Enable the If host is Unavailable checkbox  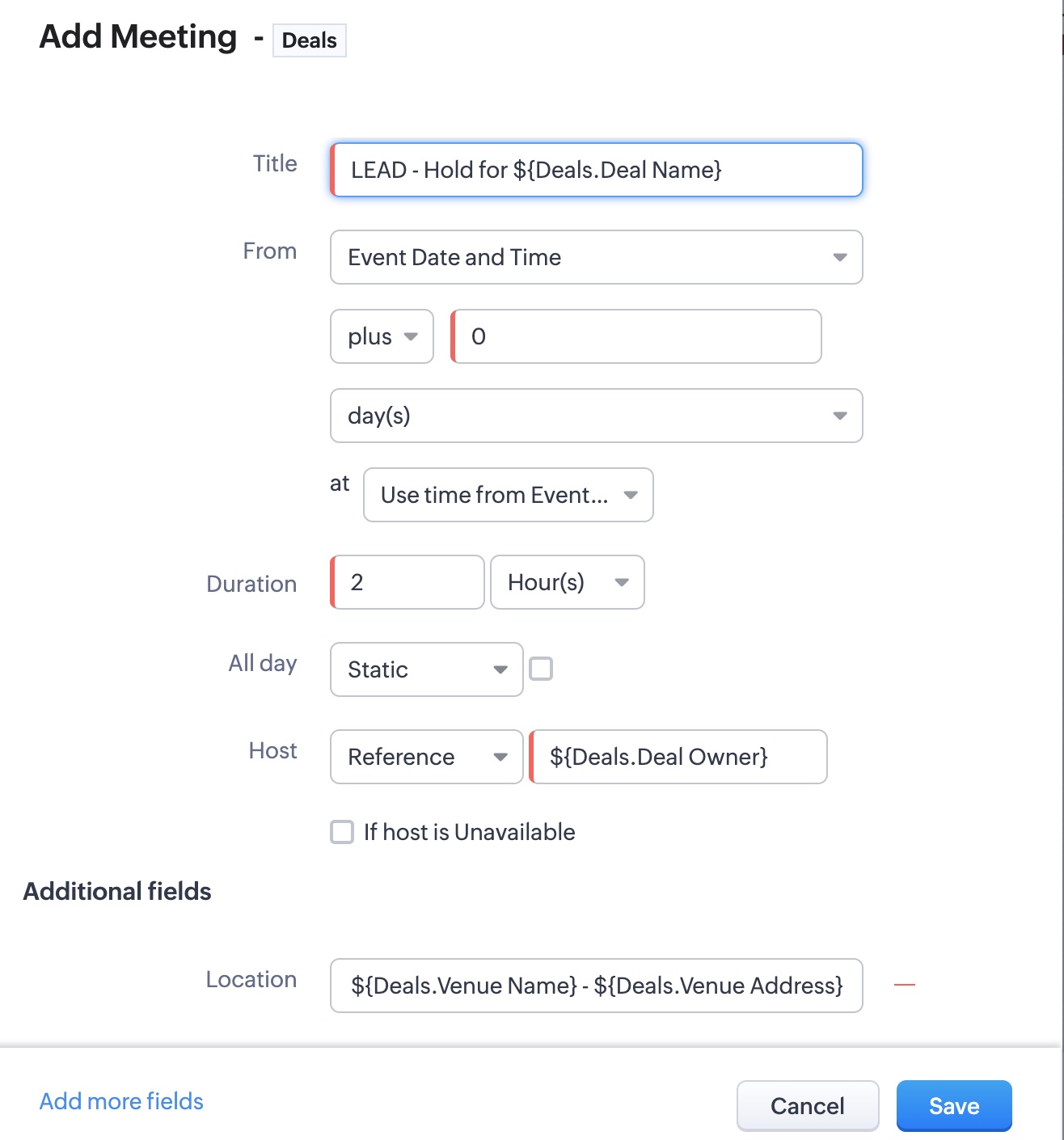pyautogui.click(x=342, y=832)
